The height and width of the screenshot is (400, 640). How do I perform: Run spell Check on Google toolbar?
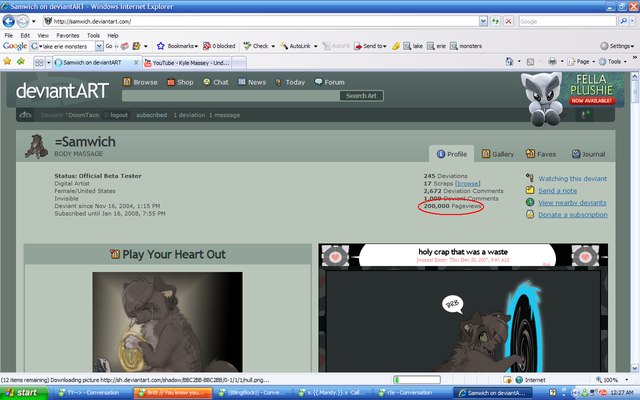point(256,46)
